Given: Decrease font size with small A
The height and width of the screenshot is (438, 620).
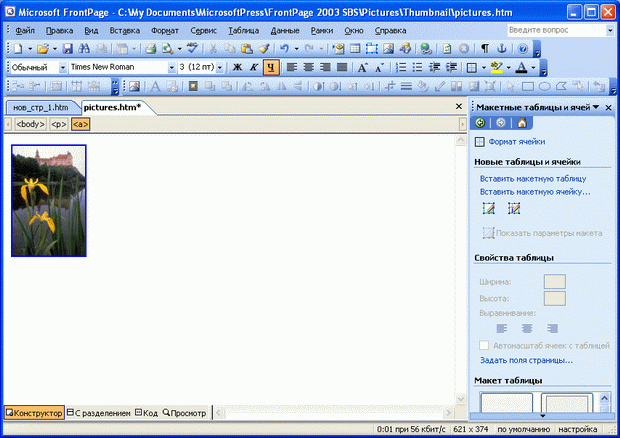Looking at the screenshot, I should tap(379, 68).
